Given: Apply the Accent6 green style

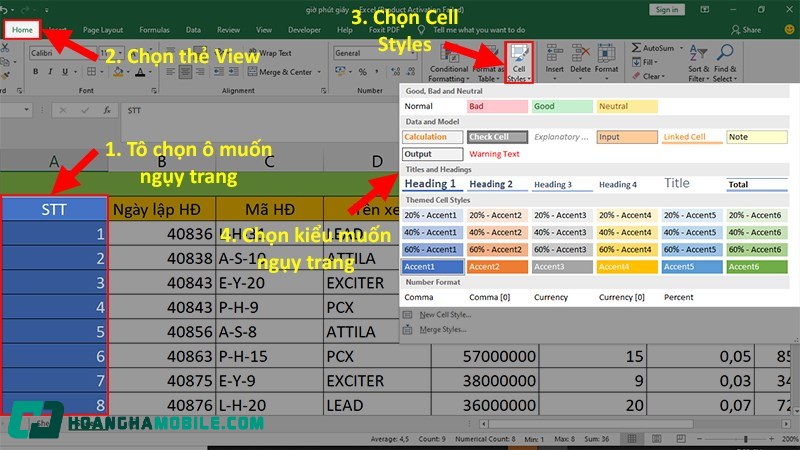Looking at the screenshot, I should pyautogui.click(x=757, y=266).
